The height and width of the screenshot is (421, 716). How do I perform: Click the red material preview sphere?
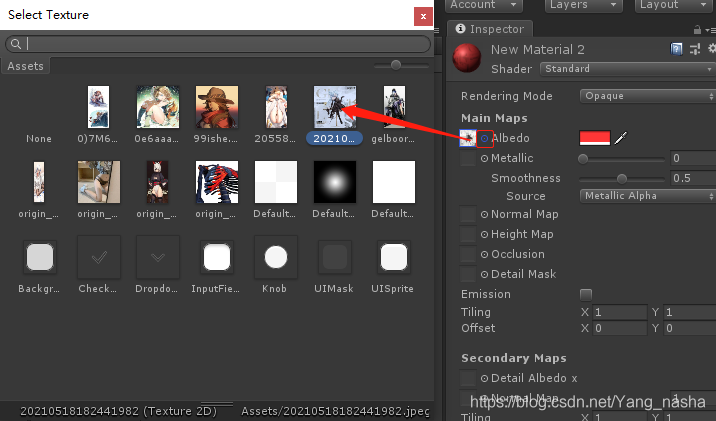pos(467,58)
